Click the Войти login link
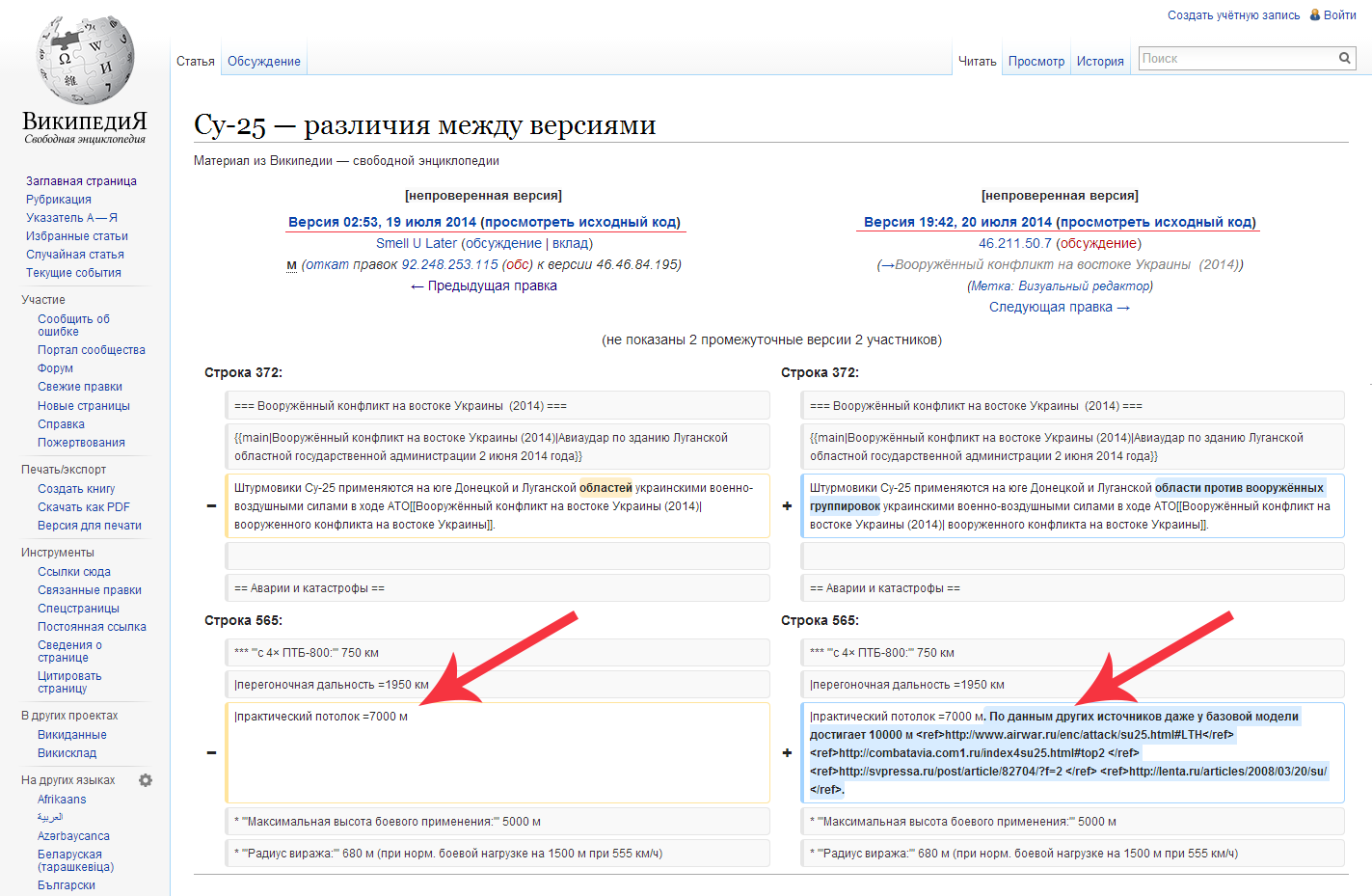 [x=1340, y=14]
